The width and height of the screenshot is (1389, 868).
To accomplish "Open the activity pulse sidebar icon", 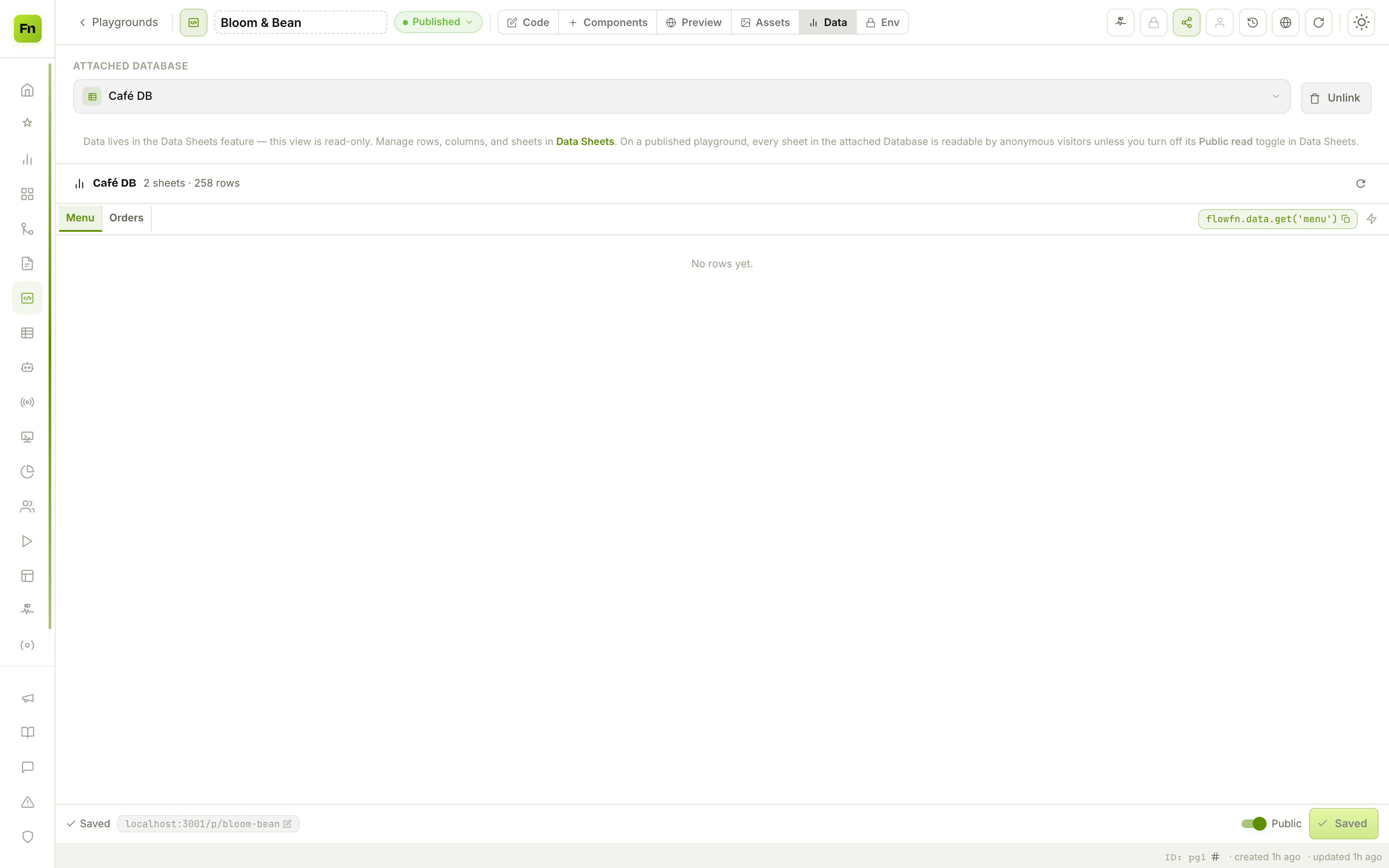I will click(x=27, y=610).
